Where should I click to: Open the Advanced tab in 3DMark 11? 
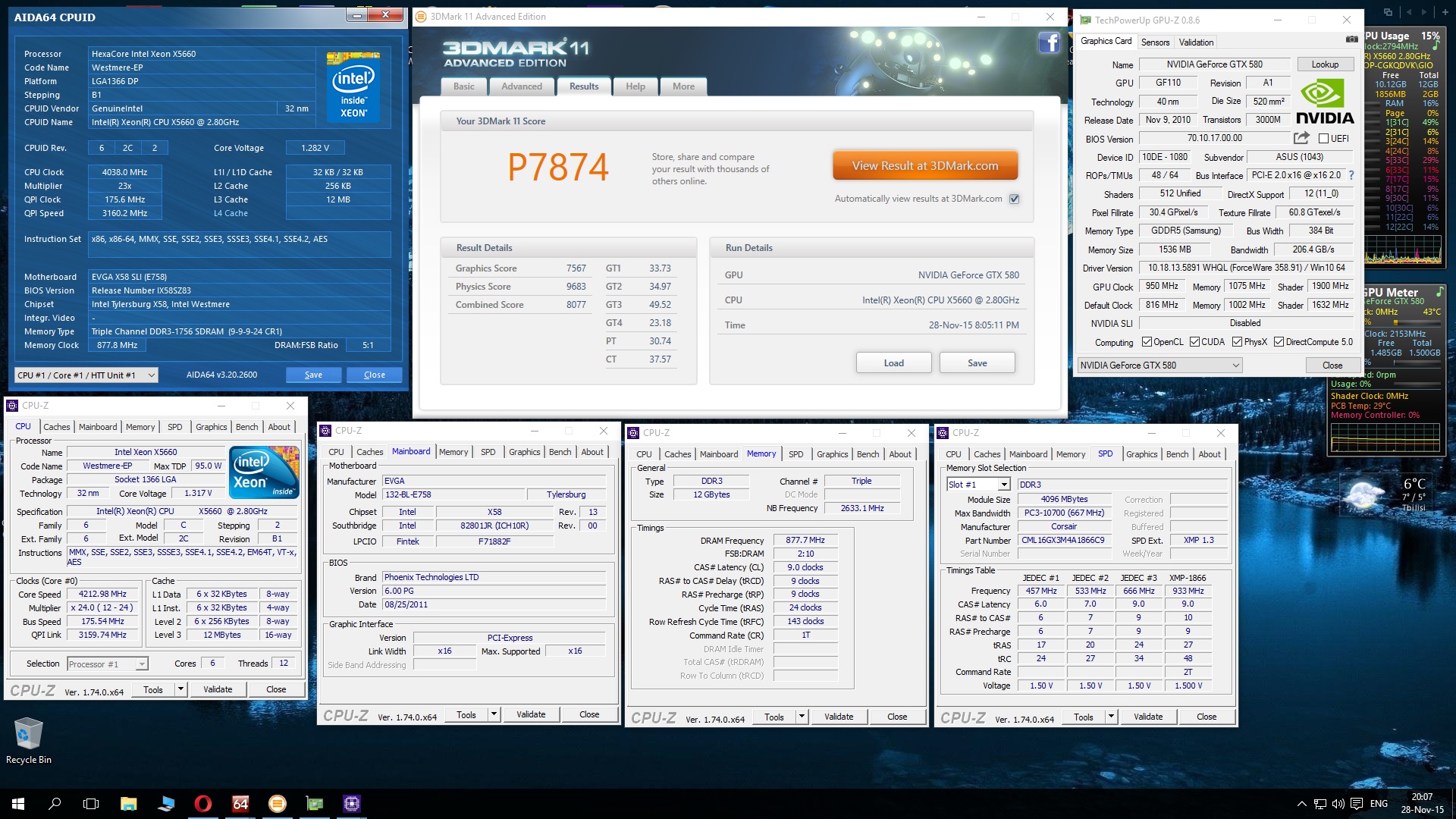point(521,86)
